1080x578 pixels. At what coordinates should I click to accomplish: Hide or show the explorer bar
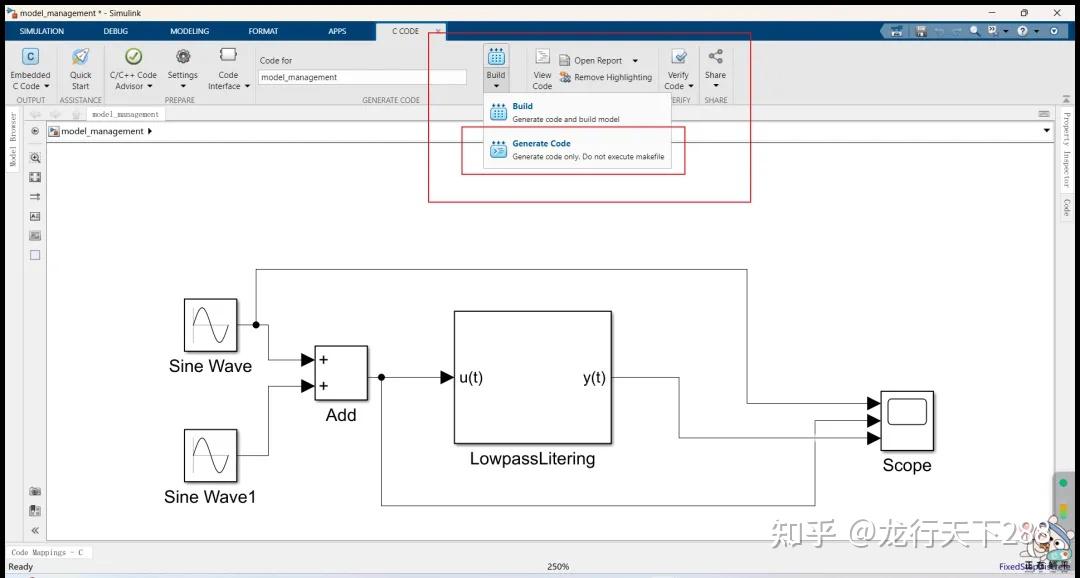click(x=35, y=131)
